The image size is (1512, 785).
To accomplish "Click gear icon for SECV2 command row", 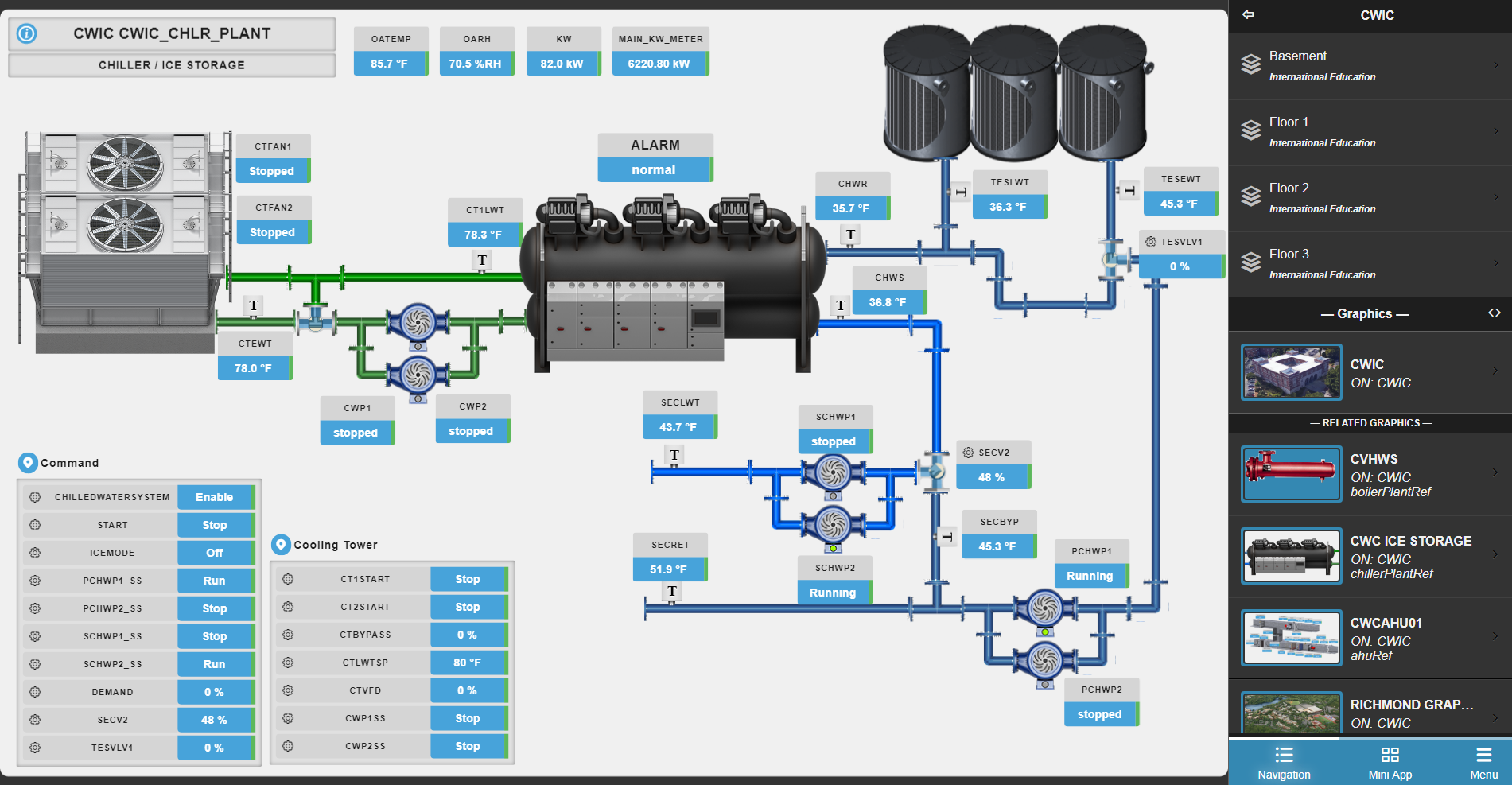I will coord(35,720).
